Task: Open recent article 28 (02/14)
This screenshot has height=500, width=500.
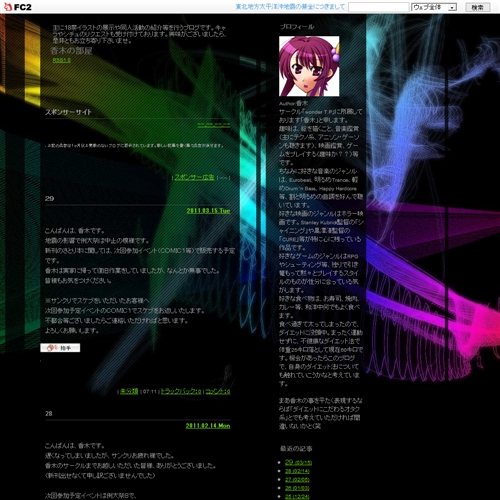Action: pos(297,471)
